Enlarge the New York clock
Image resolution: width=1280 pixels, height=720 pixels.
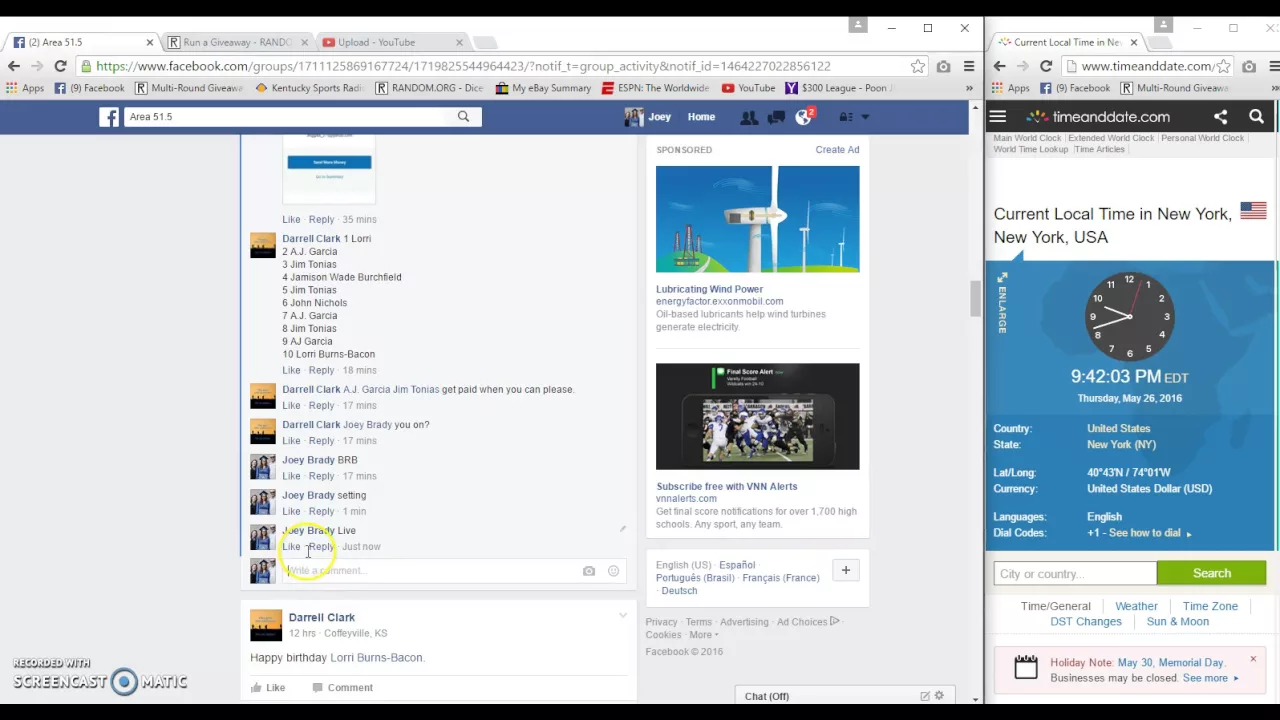point(1002,303)
